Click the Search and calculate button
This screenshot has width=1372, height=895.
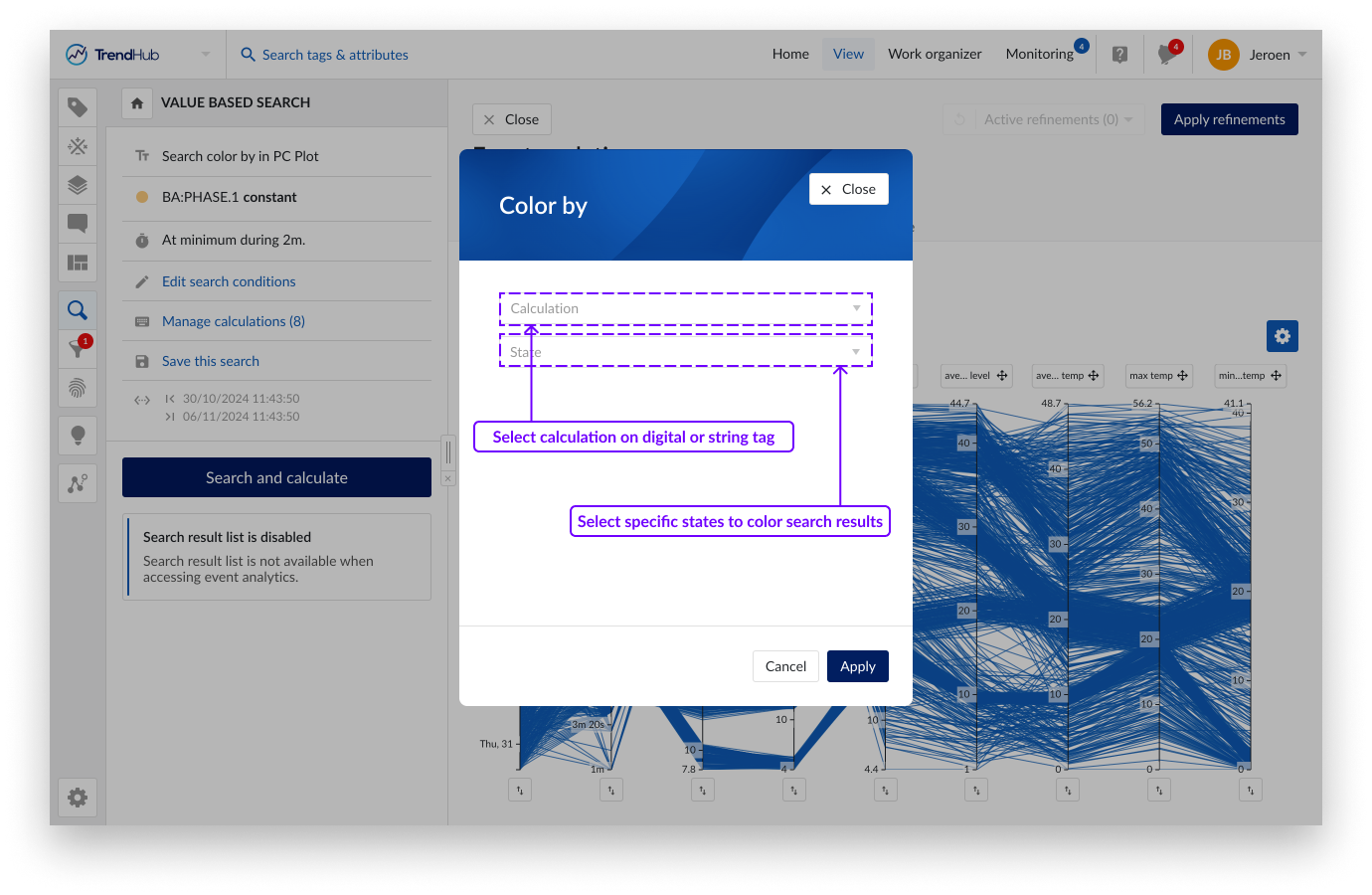(x=276, y=477)
